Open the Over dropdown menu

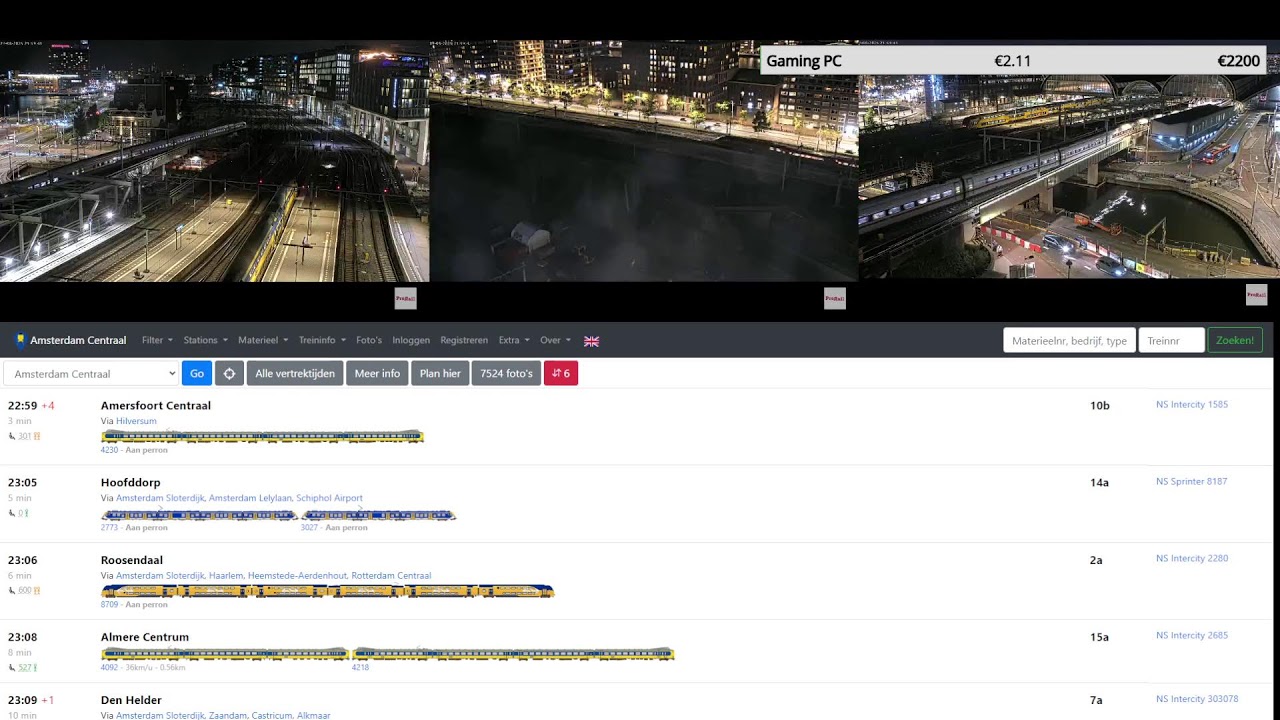[x=555, y=340]
